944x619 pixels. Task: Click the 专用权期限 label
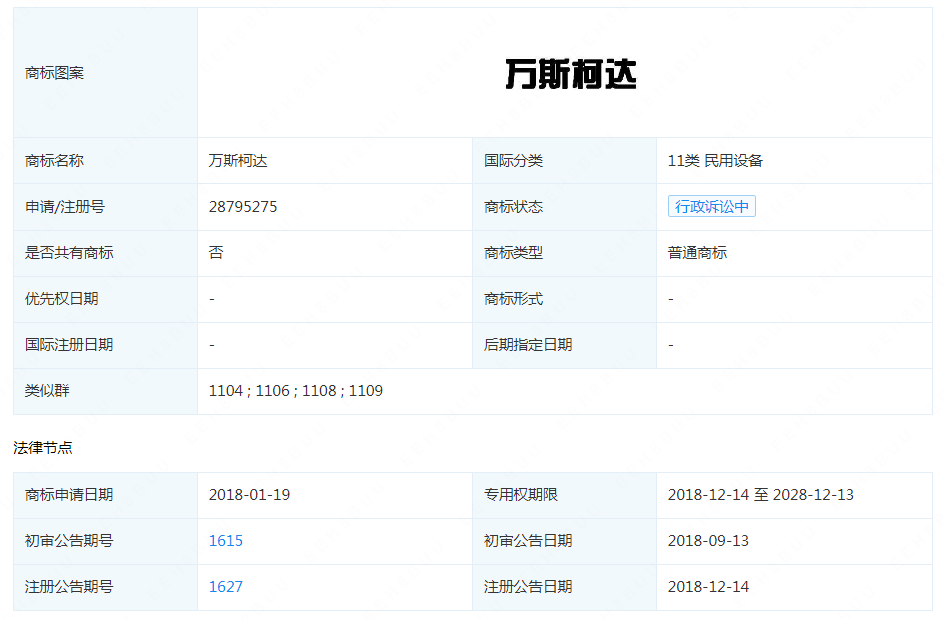(x=521, y=494)
